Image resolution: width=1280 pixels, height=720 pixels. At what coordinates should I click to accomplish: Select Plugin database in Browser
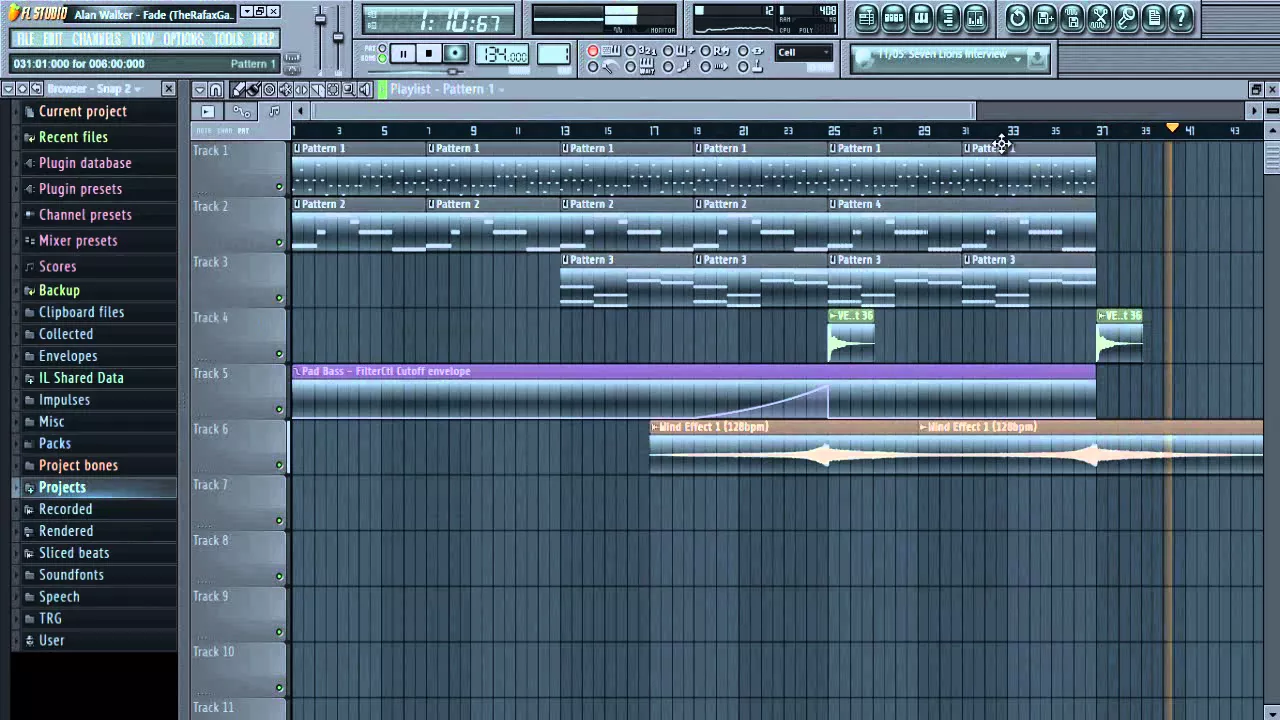click(84, 163)
